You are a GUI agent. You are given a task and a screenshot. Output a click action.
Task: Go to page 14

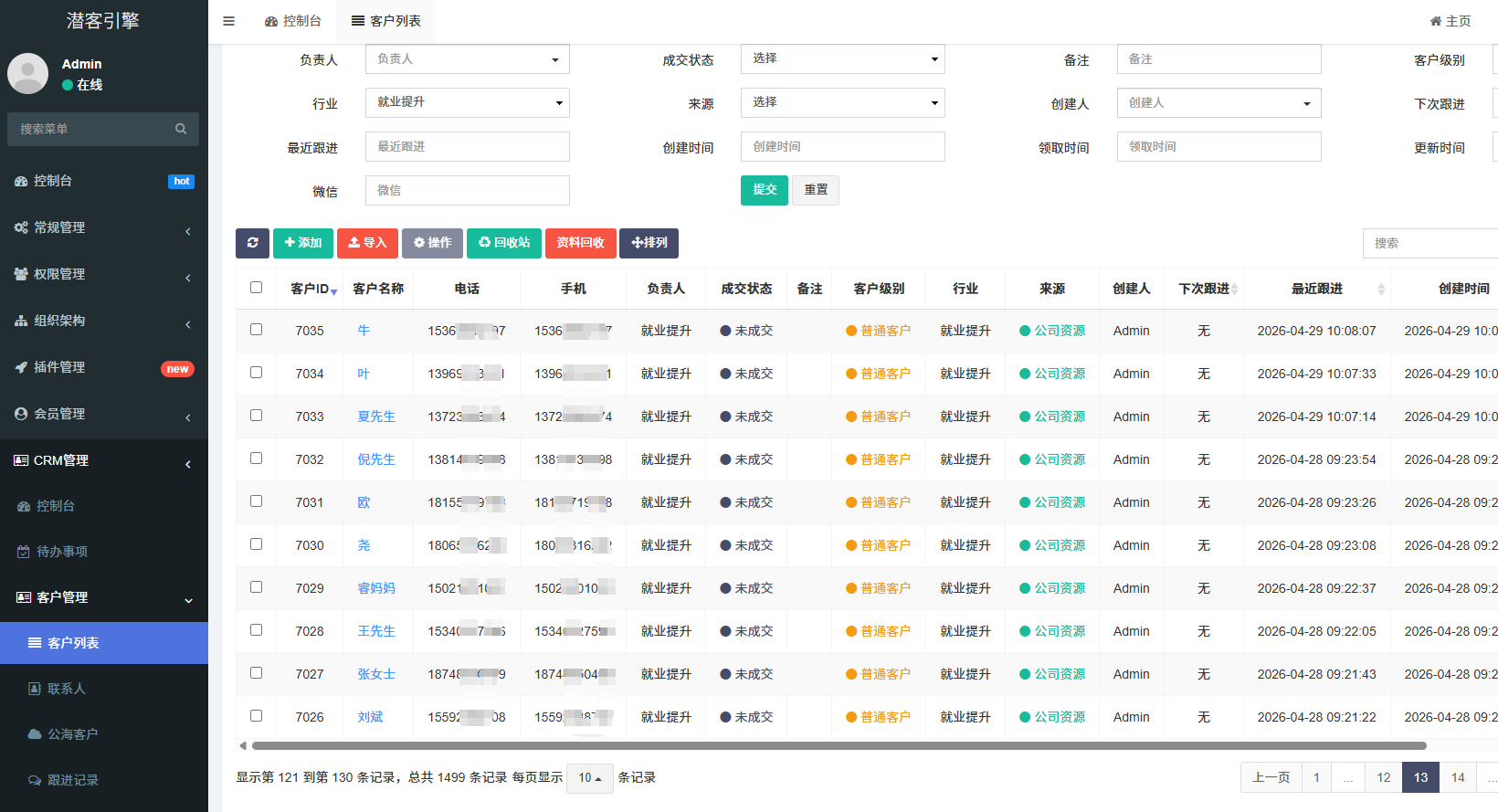pyautogui.click(x=1458, y=777)
